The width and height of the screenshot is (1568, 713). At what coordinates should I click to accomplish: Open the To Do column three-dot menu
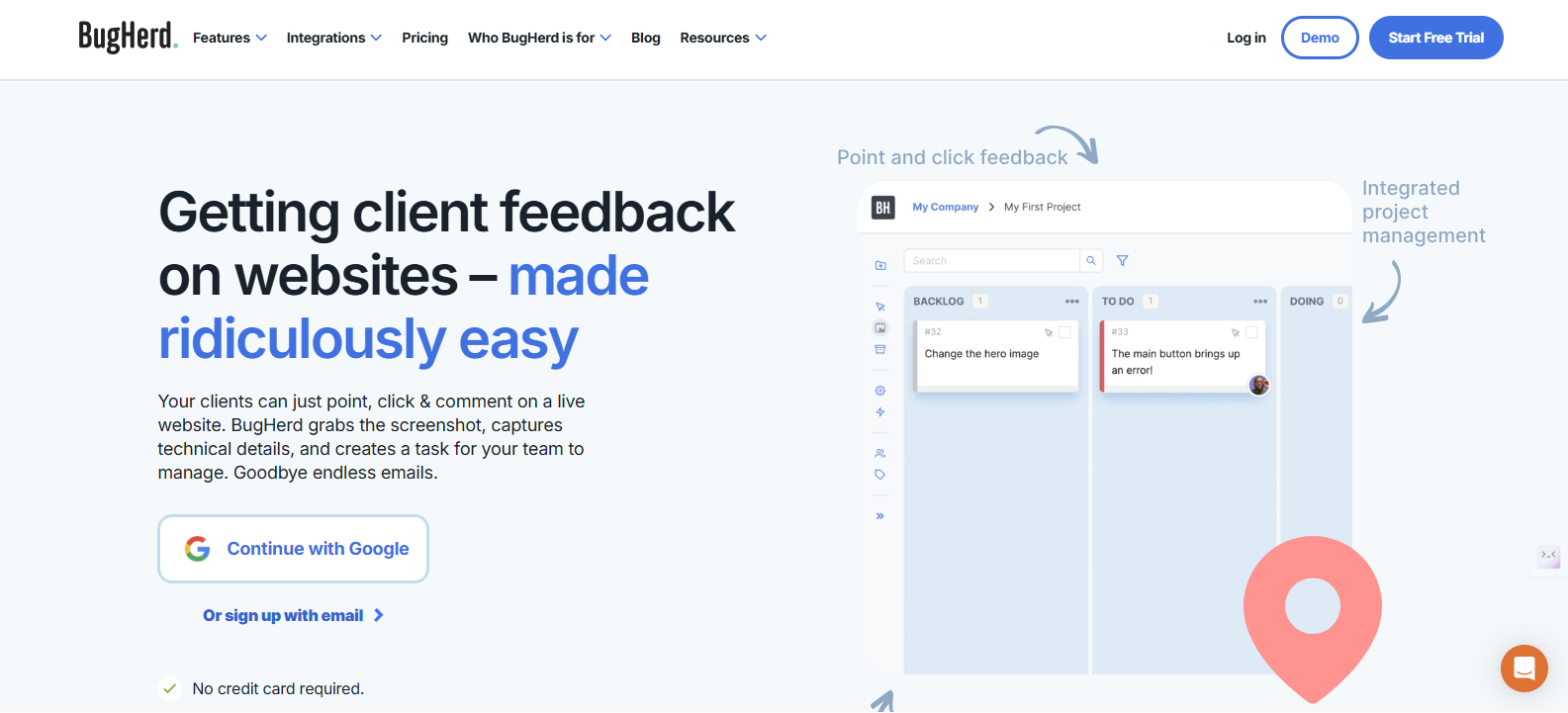point(1260,302)
